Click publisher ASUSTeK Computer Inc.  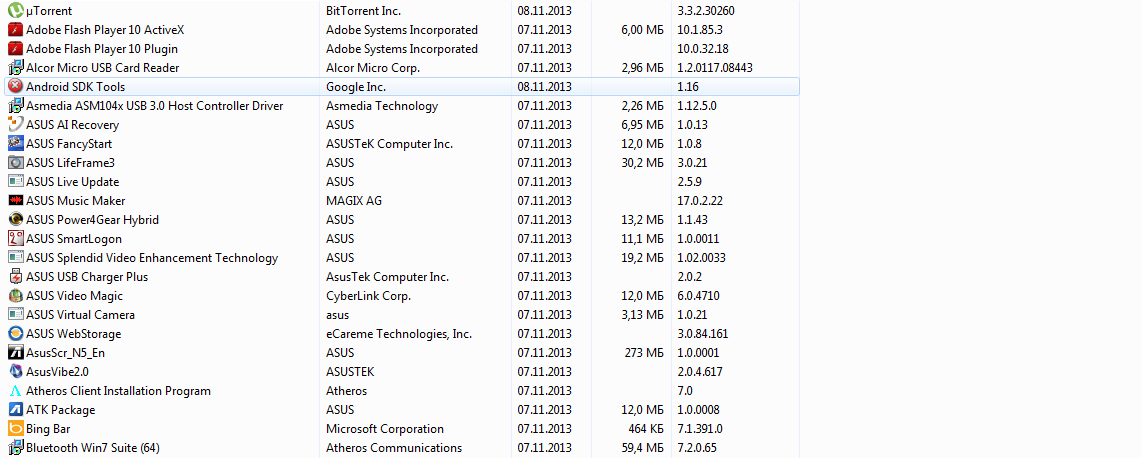coord(390,143)
